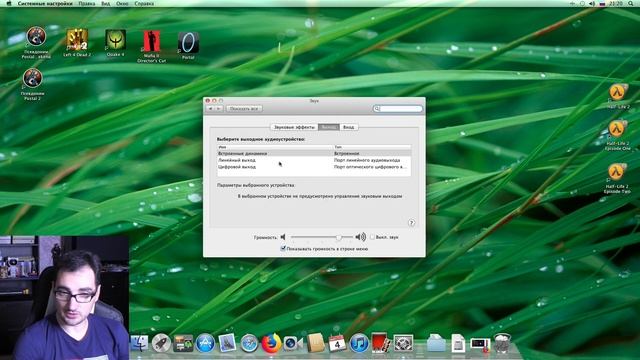Open Finder from the Dock
This screenshot has width=640, height=360.
tap(139, 343)
